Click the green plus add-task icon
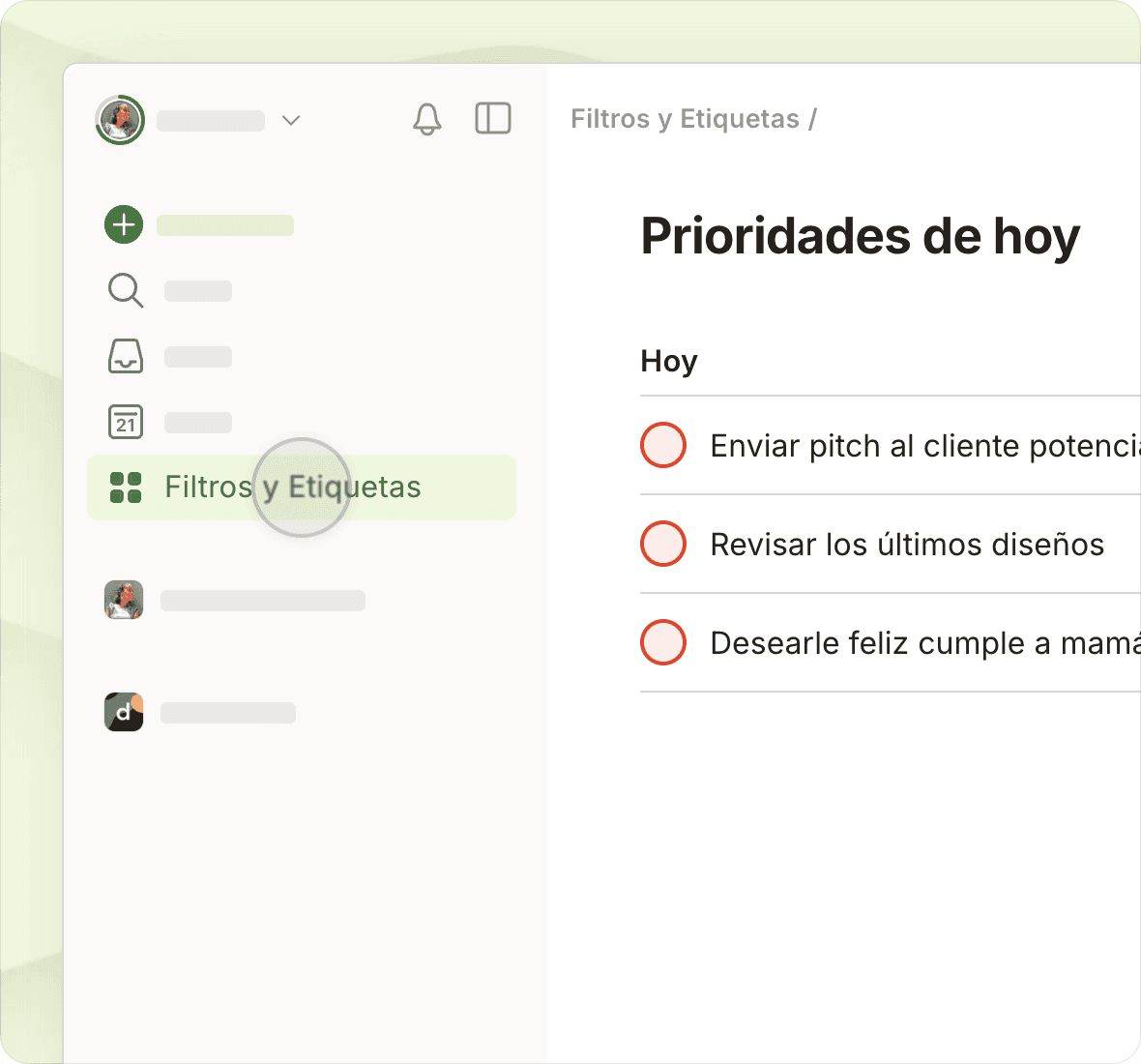 (x=124, y=224)
